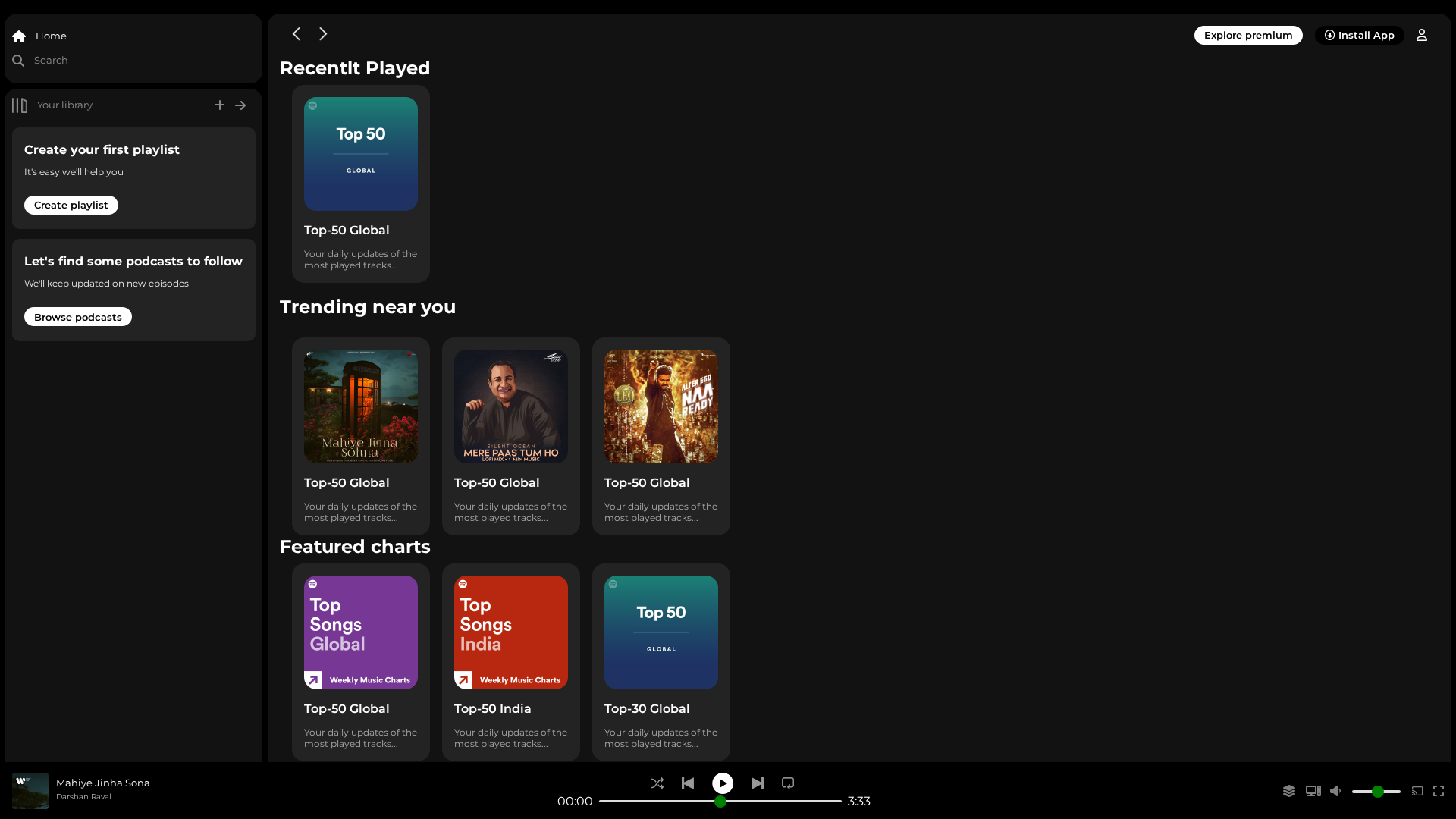Mute audio with the speaker icon
This screenshot has width=1456, height=819.
pyautogui.click(x=1336, y=791)
